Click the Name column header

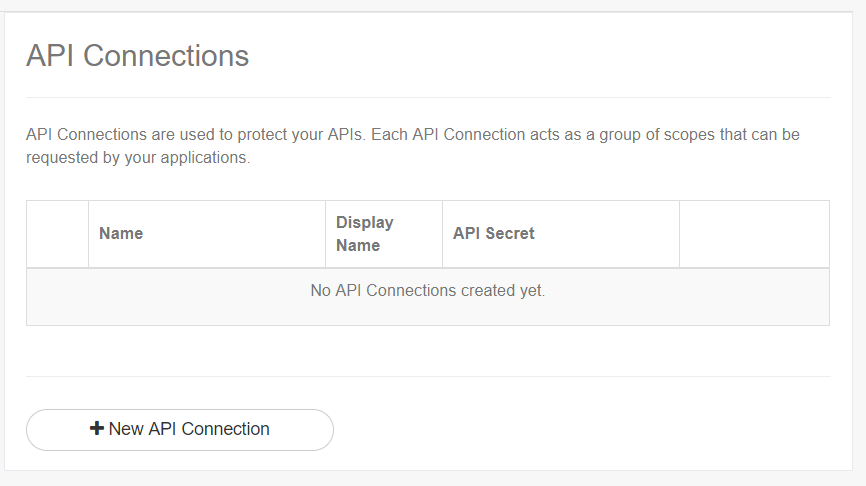click(121, 234)
